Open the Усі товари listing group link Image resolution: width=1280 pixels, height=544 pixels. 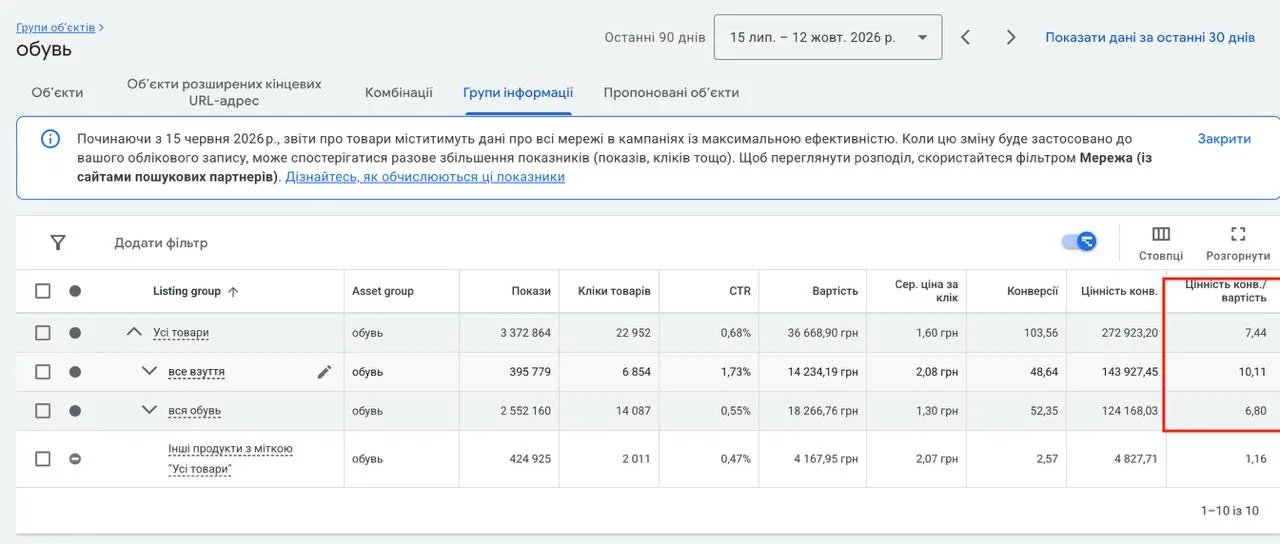click(181, 333)
